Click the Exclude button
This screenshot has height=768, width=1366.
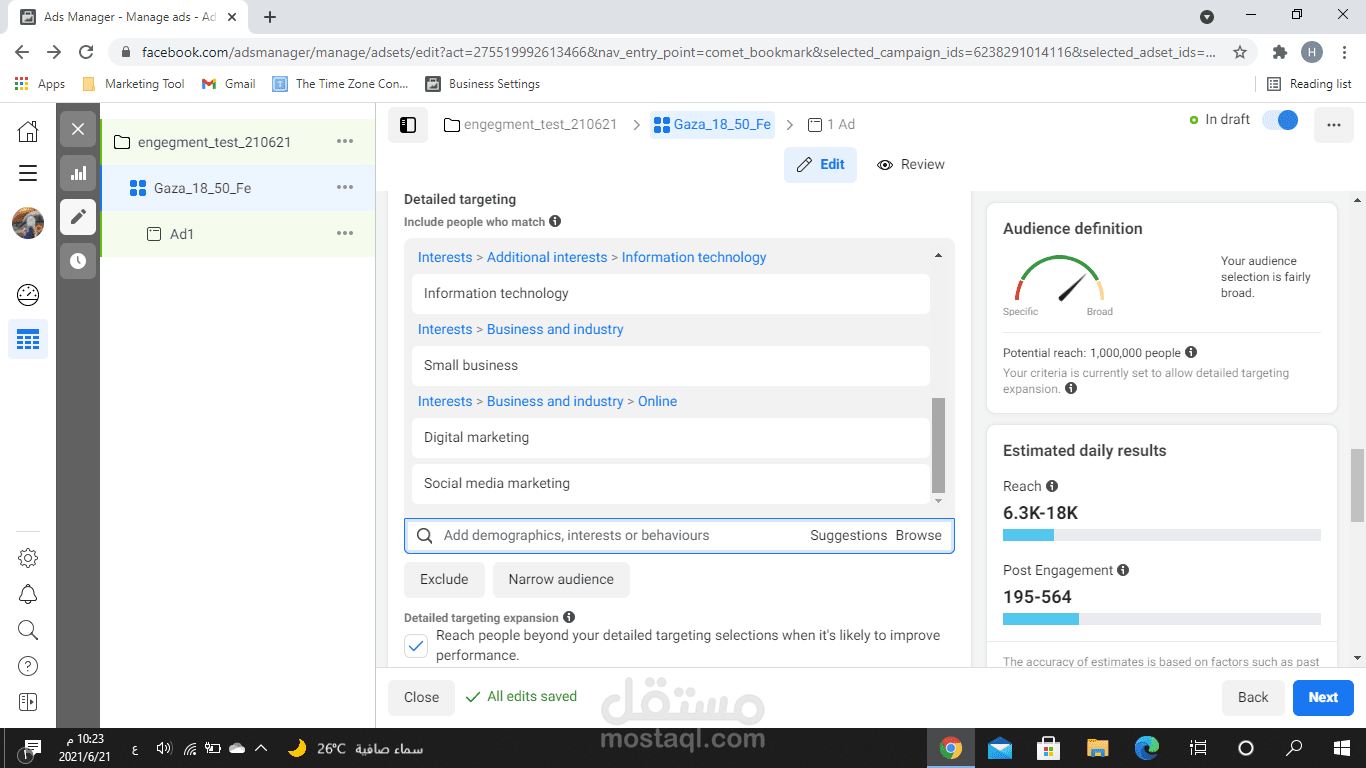(444, 580)
